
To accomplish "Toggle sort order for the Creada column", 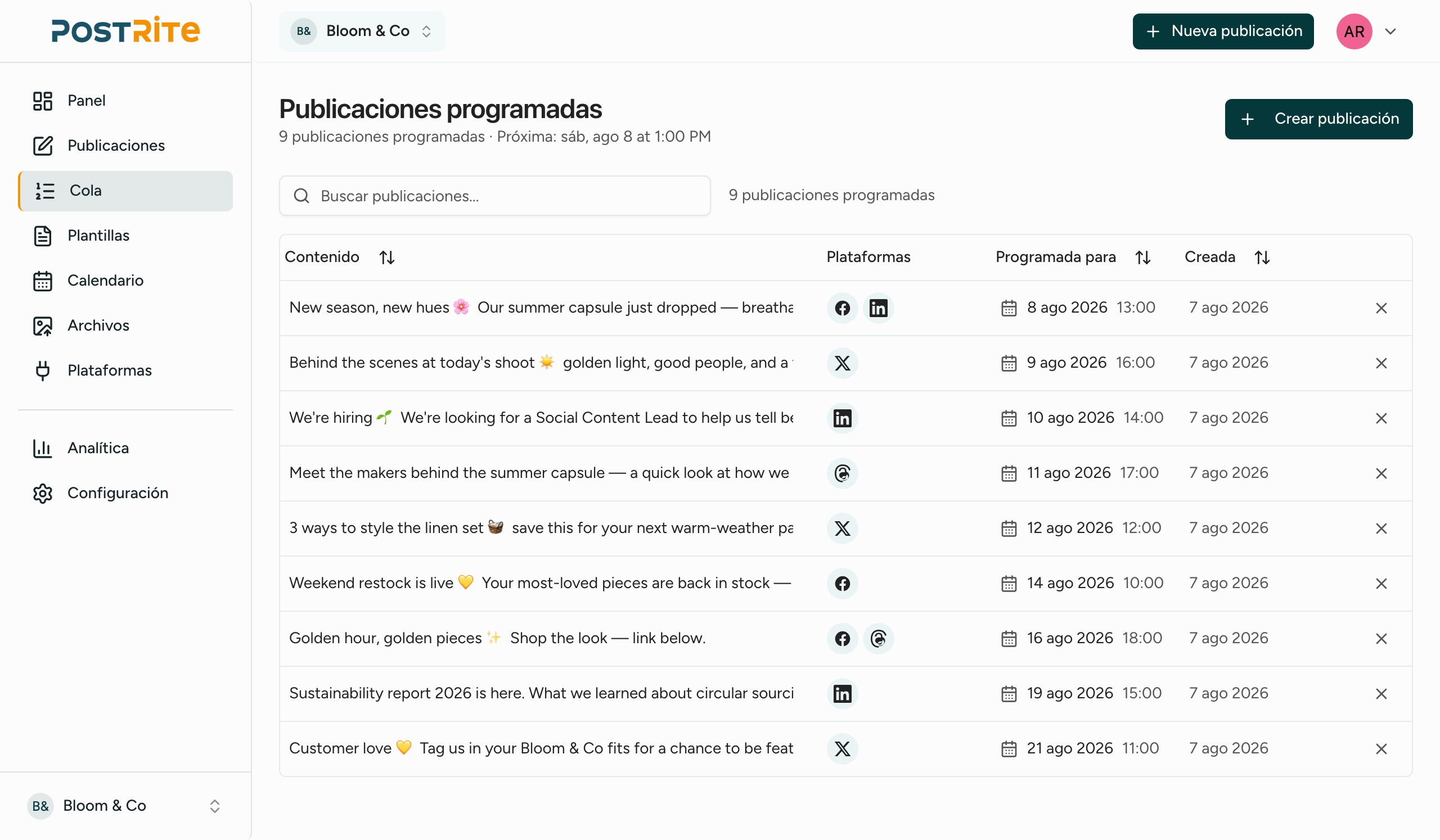I will coord(1262,258).
